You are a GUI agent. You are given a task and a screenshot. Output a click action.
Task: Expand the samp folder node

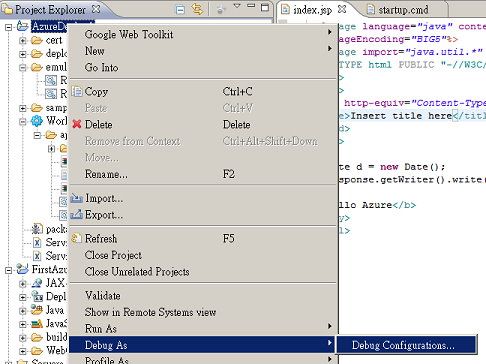[x=23, y=108]
